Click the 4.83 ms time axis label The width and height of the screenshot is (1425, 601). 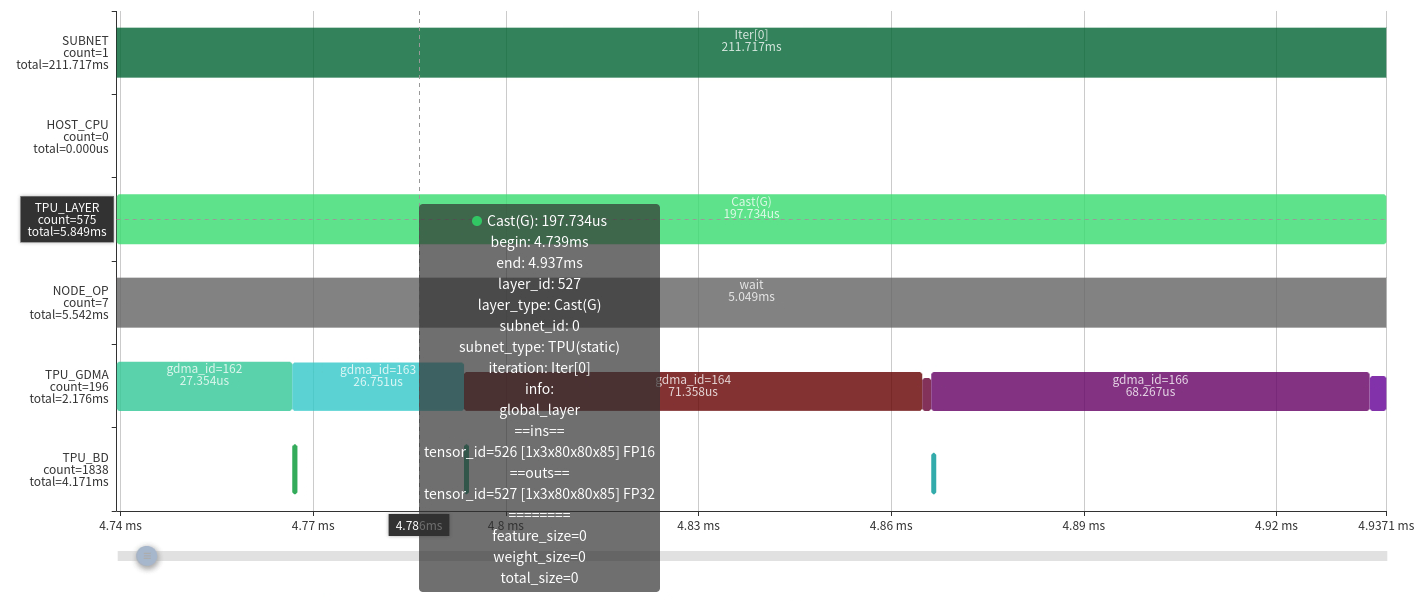pyautogui.click(x=698, y=525)
